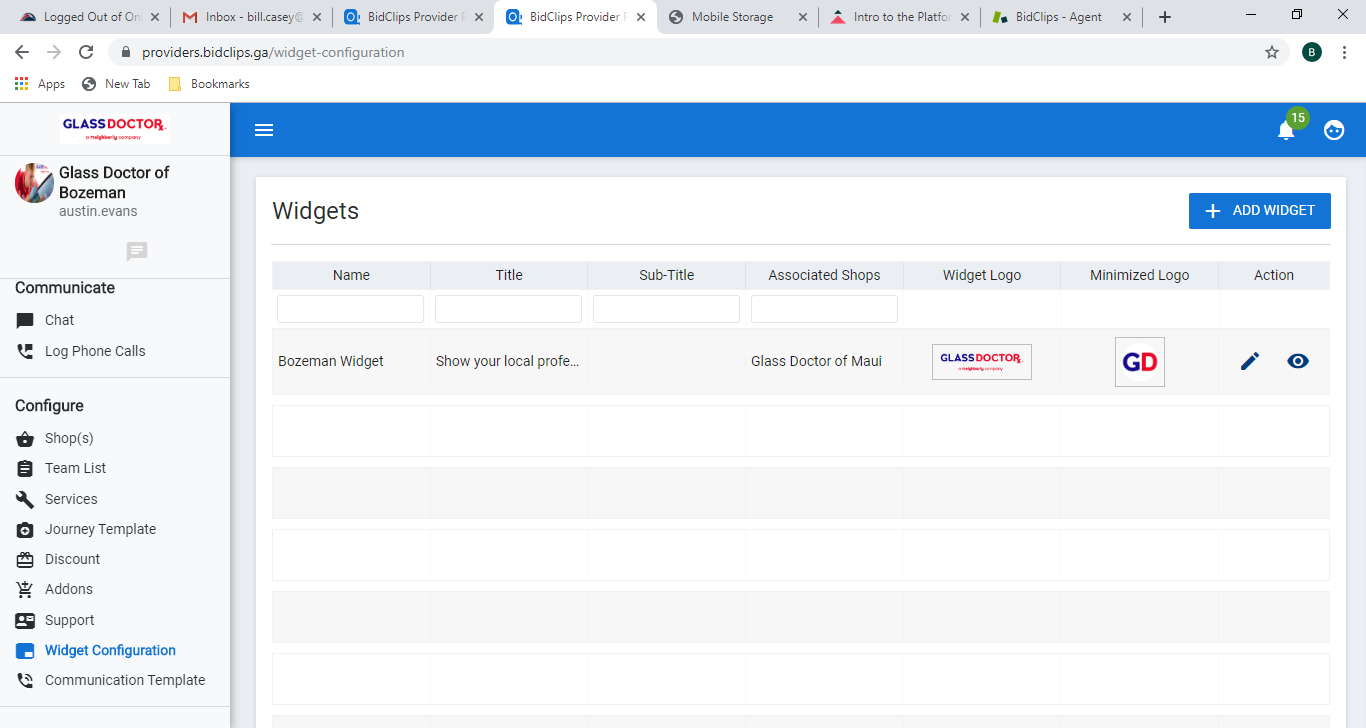The height and width of the screenshot is (728, 1366).
Task: Click the Name filter input field
Action: click(x=350, y=309)
